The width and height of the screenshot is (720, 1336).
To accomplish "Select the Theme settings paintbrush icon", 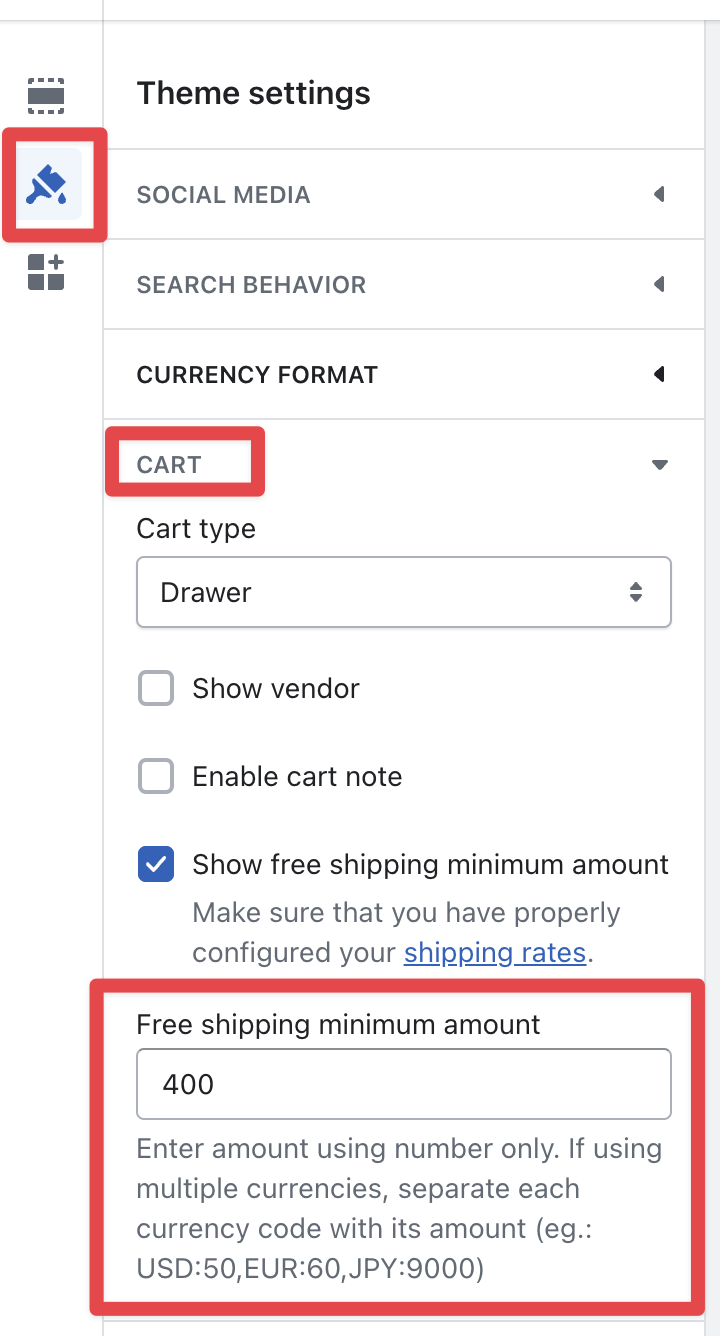I will click(47, 184).
